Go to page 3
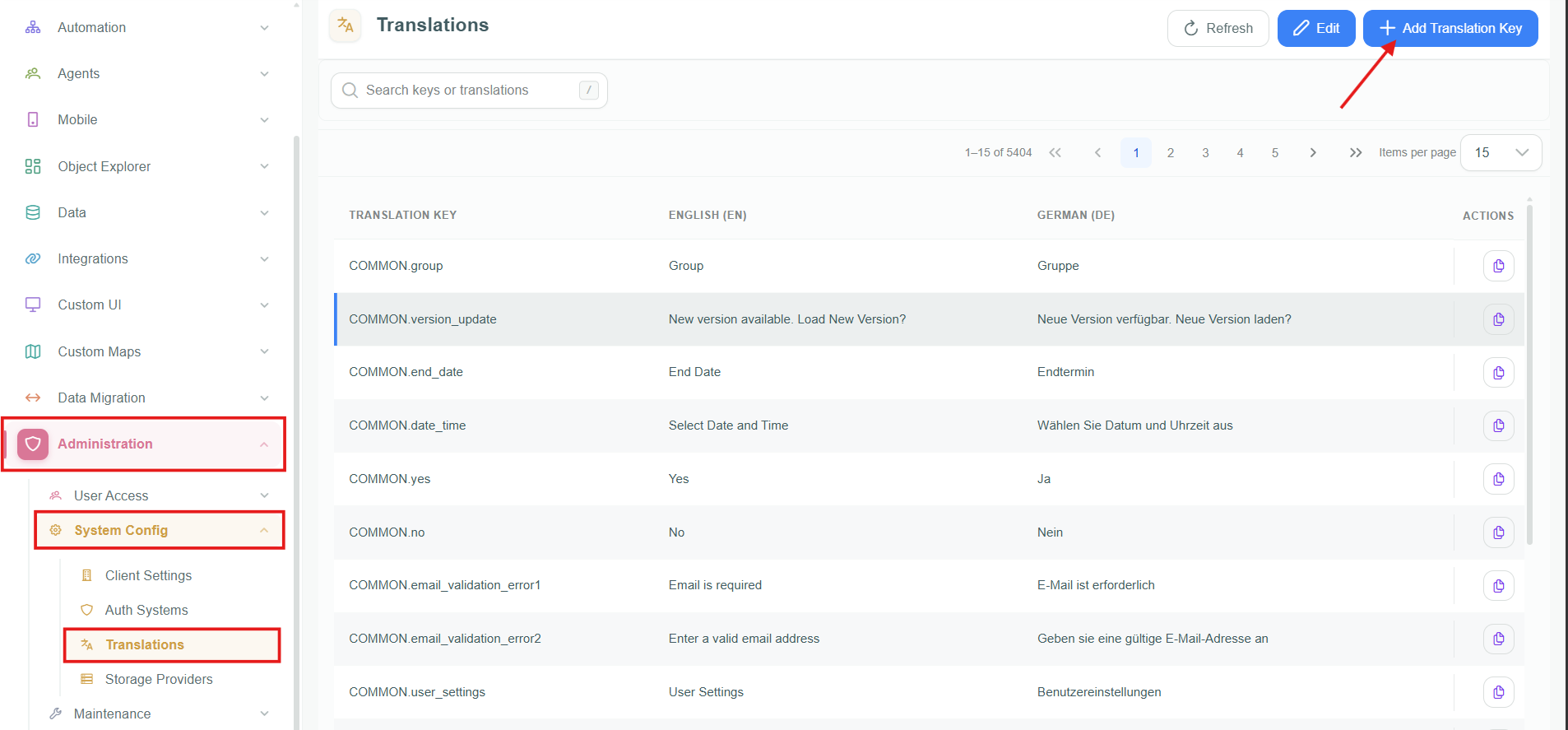The image size is (1568, 730). [x=1205, y=152]
